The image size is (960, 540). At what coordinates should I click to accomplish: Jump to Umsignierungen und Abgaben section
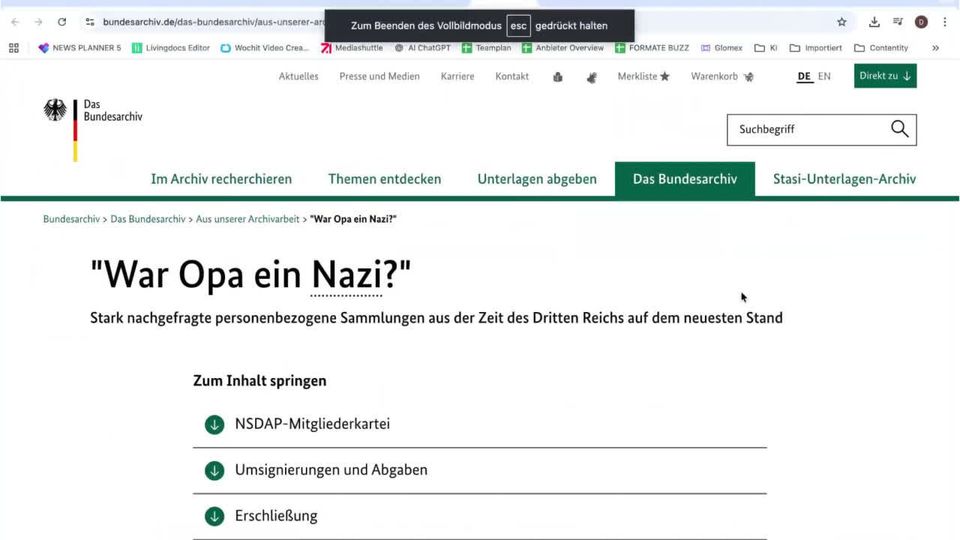[331, 470]
